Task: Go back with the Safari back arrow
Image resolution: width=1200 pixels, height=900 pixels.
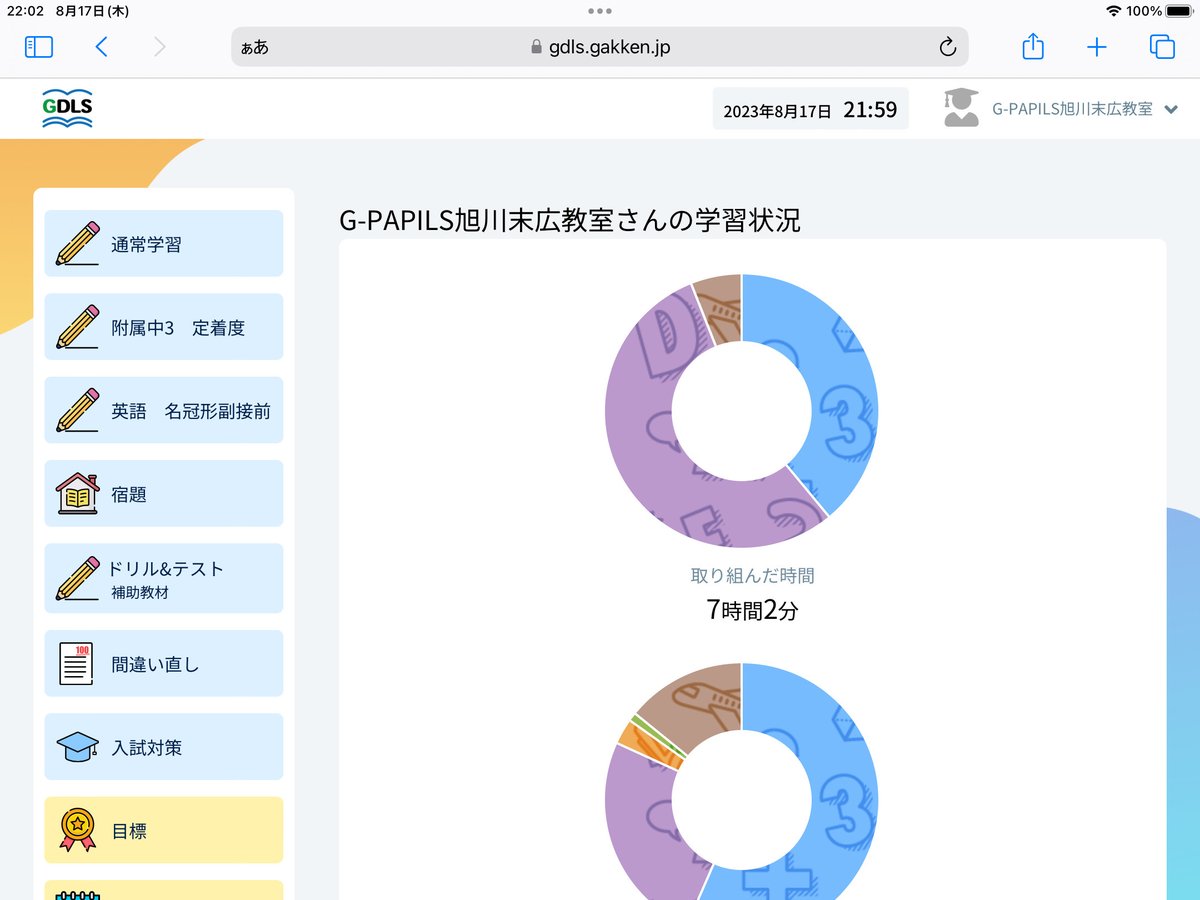Action: pyautogui.click(x=101, y=47)
